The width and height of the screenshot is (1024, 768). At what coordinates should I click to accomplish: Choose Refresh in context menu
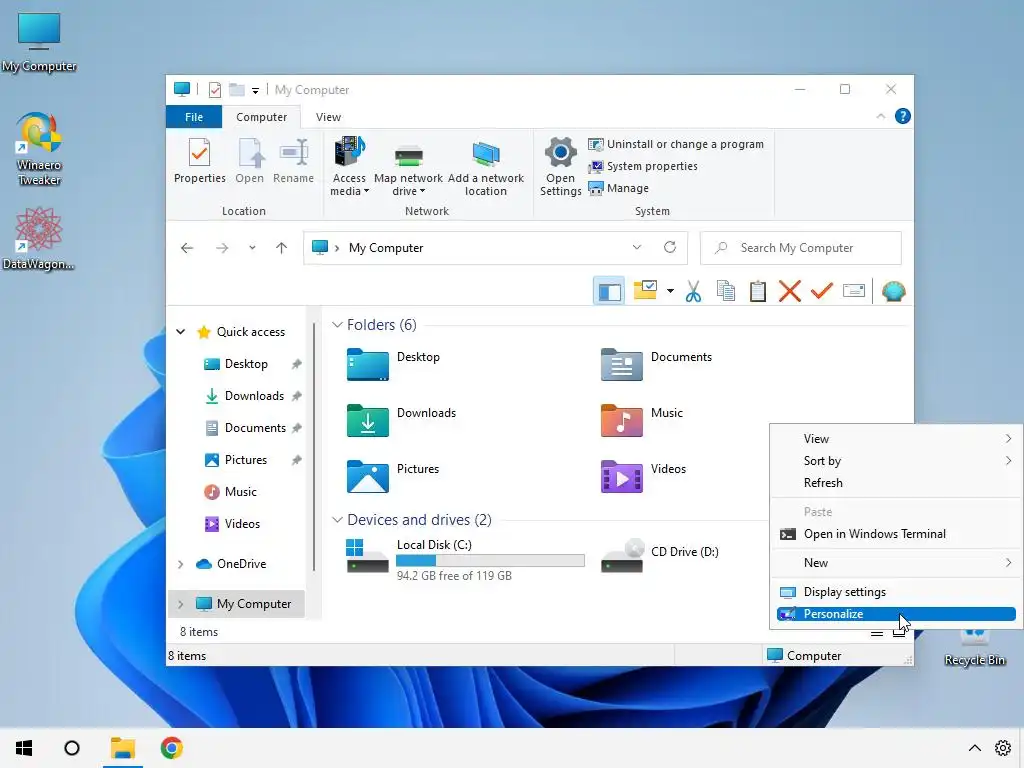pos(896,483)
